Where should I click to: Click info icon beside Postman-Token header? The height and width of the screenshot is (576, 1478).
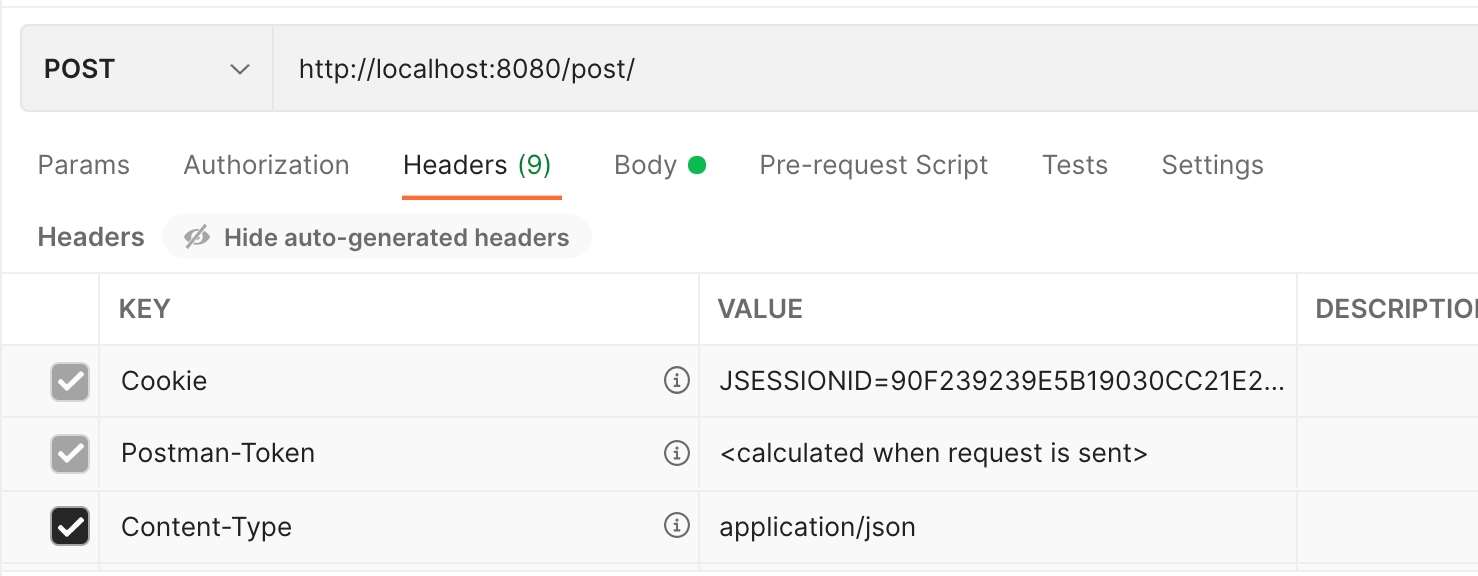677,453
